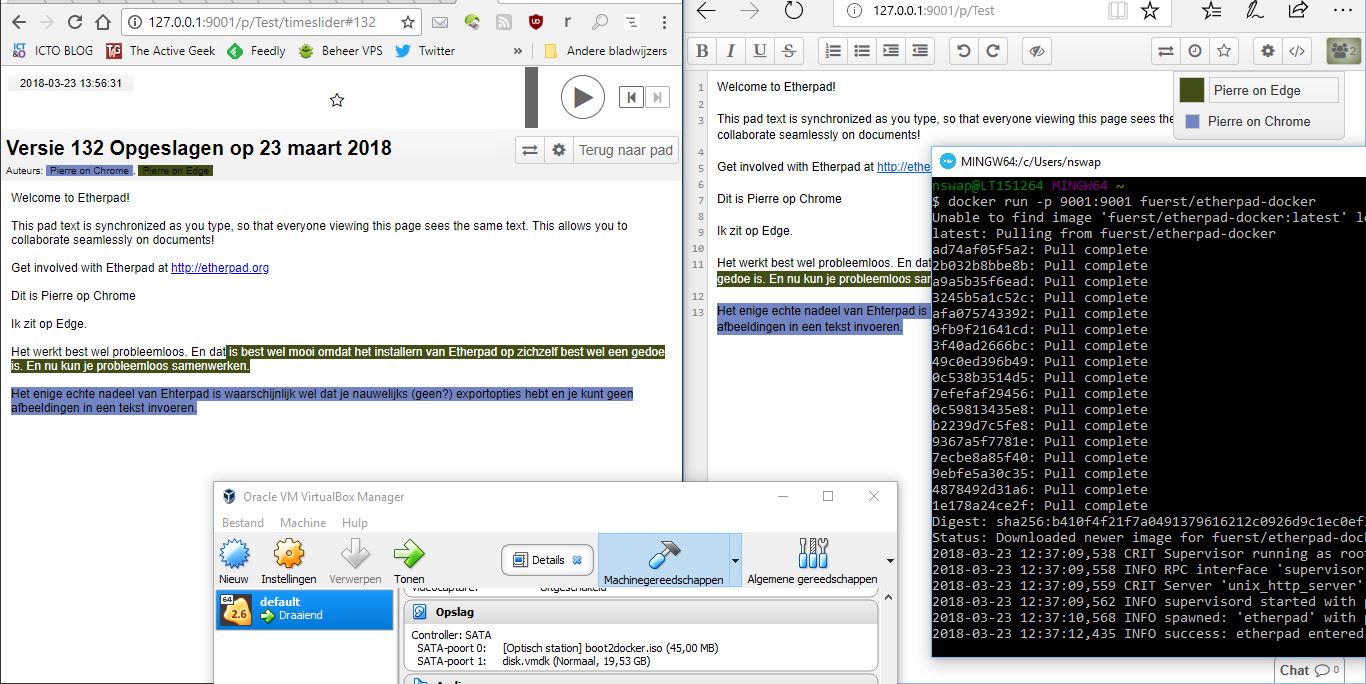Open Instellingen for selected VM

coord(289,561)
